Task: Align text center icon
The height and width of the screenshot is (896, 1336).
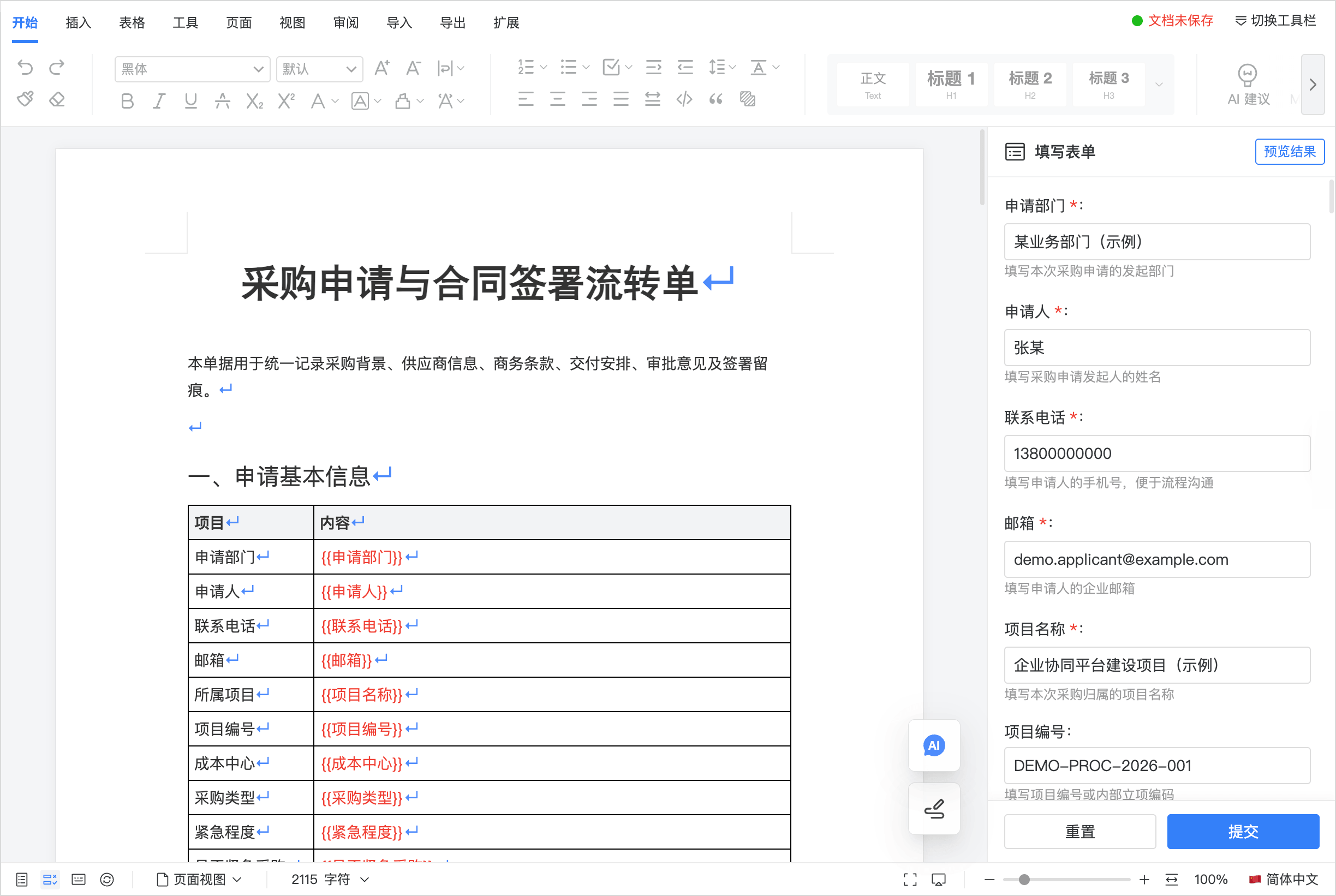Action: click(x=558, y=99)
